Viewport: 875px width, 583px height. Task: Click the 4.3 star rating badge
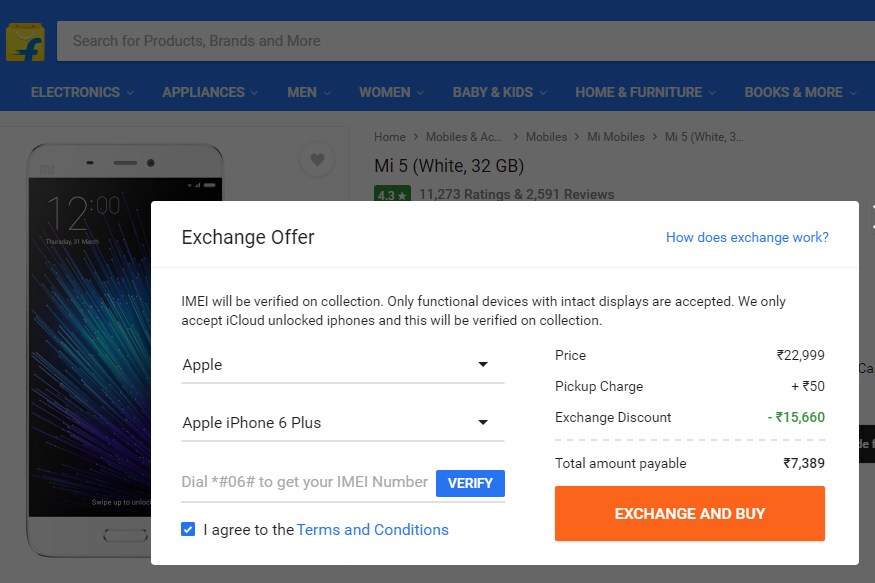(392, 193)
